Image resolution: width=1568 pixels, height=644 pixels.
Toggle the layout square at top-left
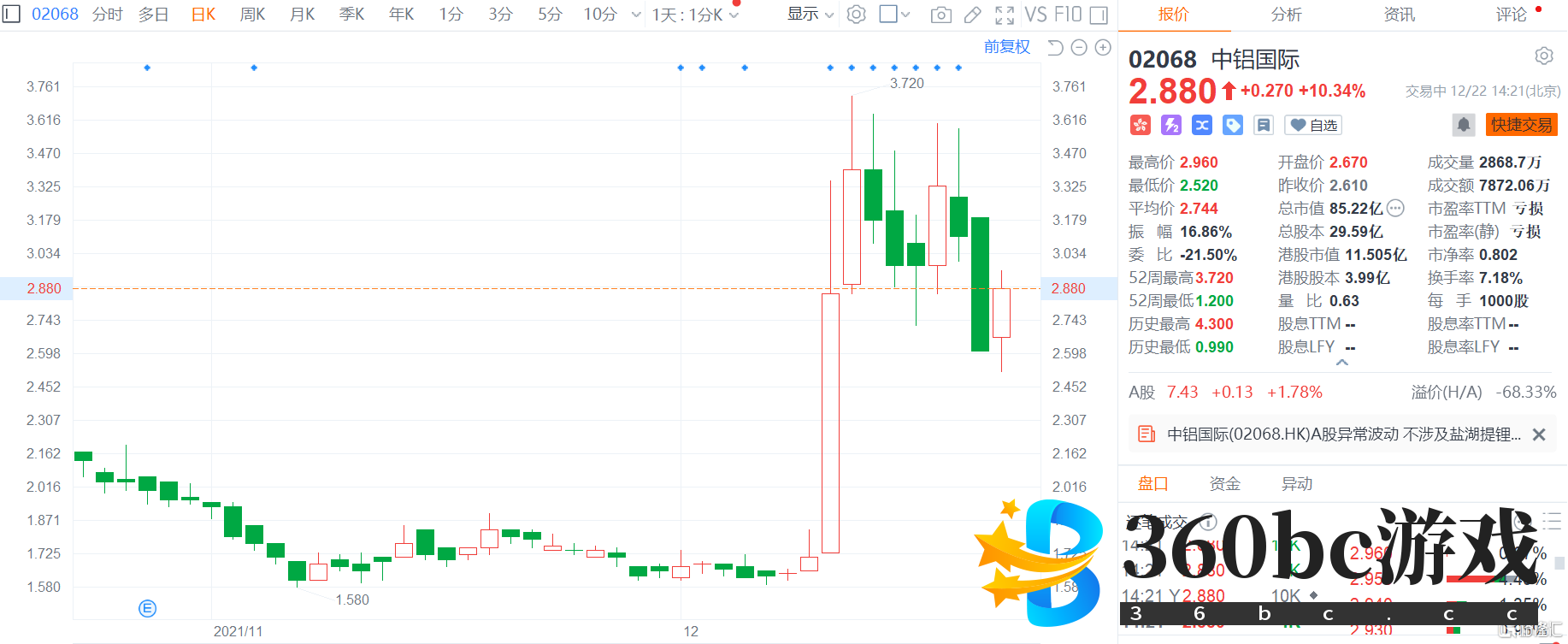(11, 15)
